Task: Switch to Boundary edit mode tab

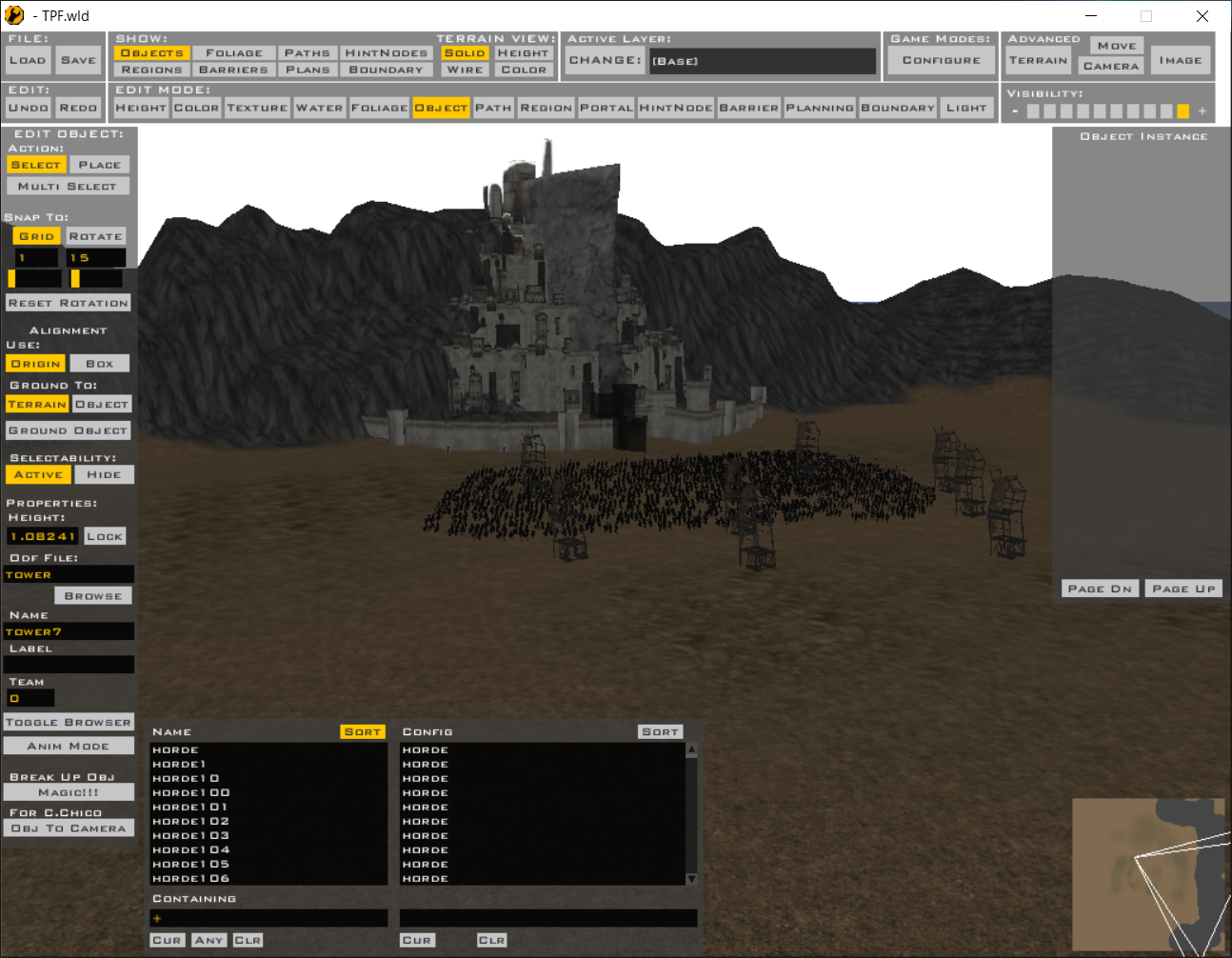Action: [x=898, y=108]
